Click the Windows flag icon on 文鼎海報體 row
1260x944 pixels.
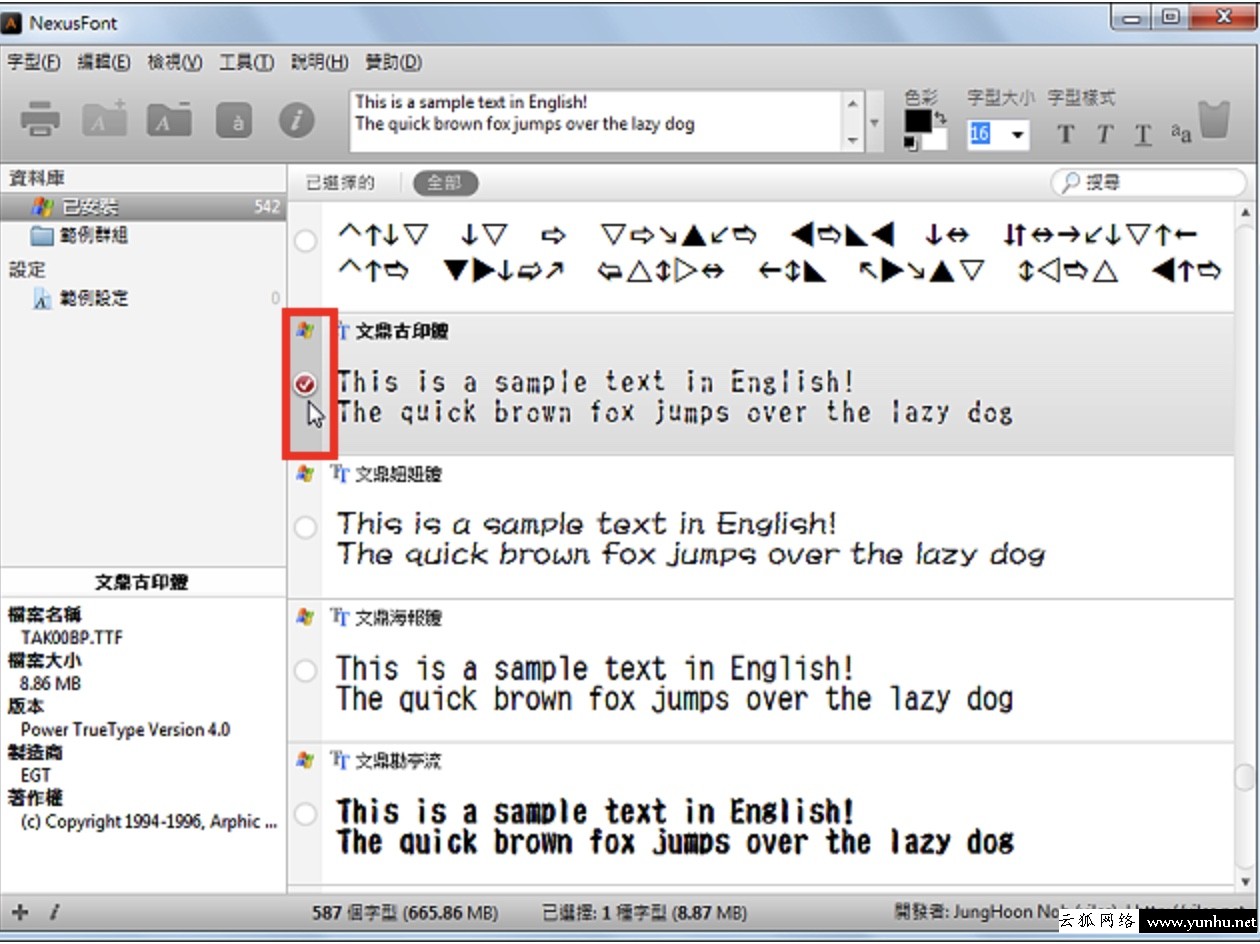[x=305, y=617]
